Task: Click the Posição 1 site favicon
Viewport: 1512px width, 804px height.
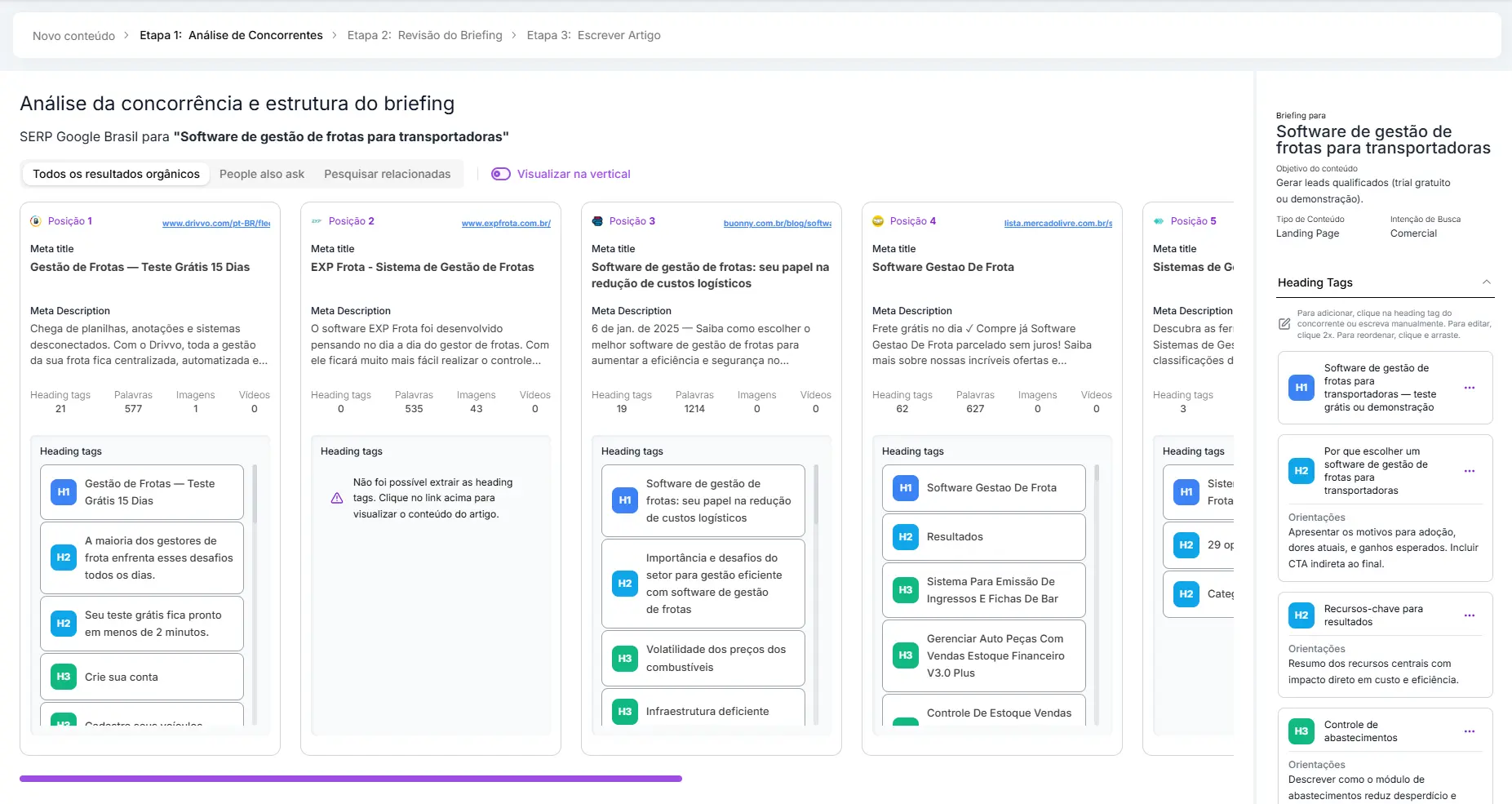Action: (x=36, y=221)
